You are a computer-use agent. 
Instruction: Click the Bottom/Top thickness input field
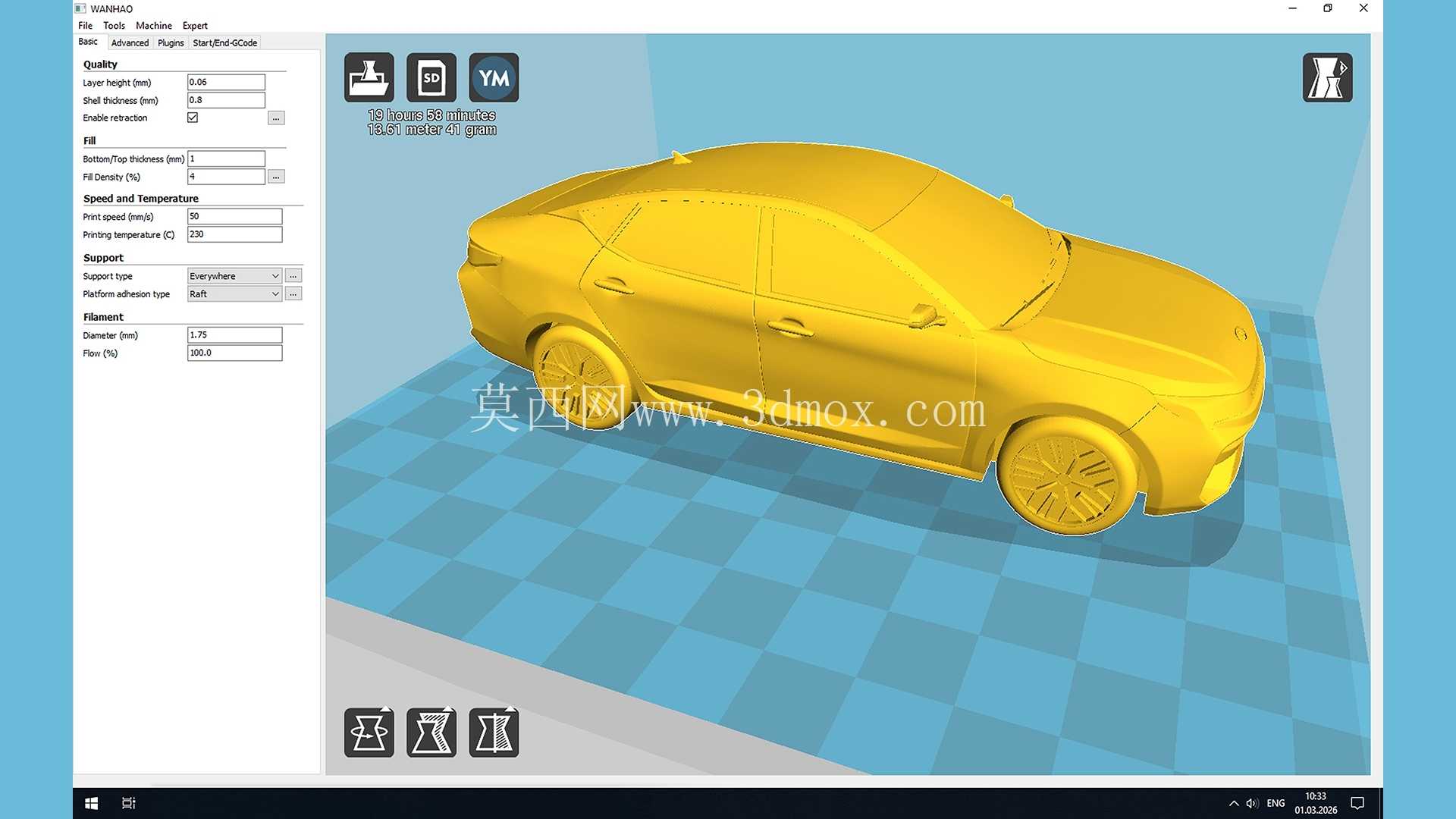pyautogui.click(x=226, y=158)
